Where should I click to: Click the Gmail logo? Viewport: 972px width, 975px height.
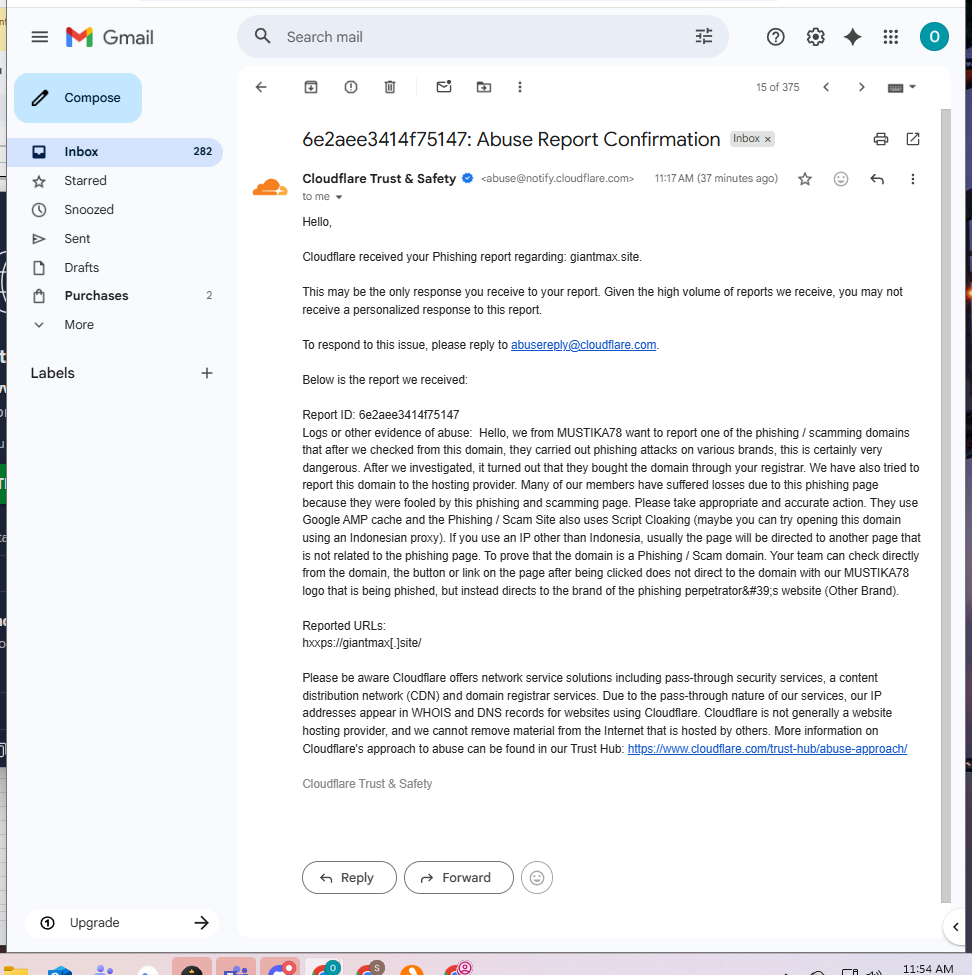(x=109, y=37)
